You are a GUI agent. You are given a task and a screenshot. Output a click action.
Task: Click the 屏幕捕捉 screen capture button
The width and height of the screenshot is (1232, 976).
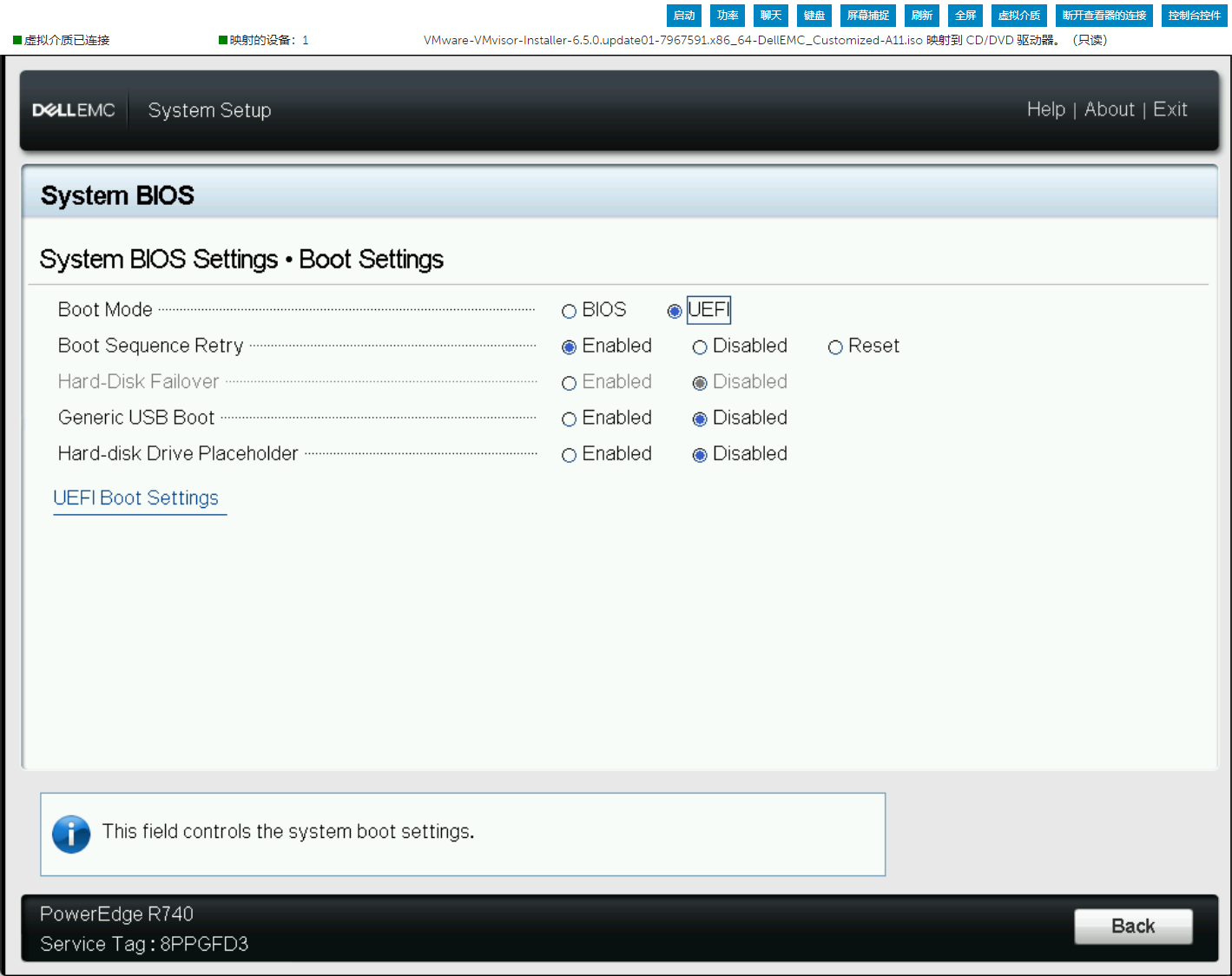[868, 16]
